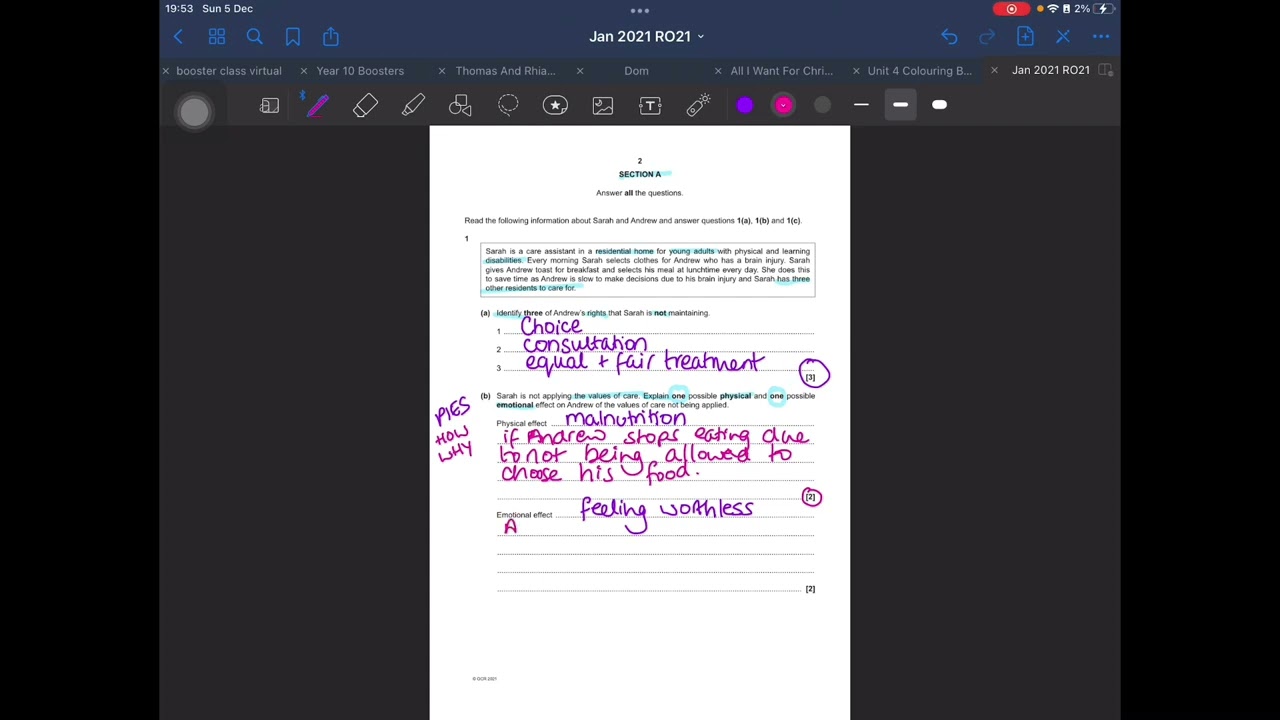This screenshot has width=1280, height=720.
Task: Close the editing toolbar with the X
Action: click(x=1063, y=37)
